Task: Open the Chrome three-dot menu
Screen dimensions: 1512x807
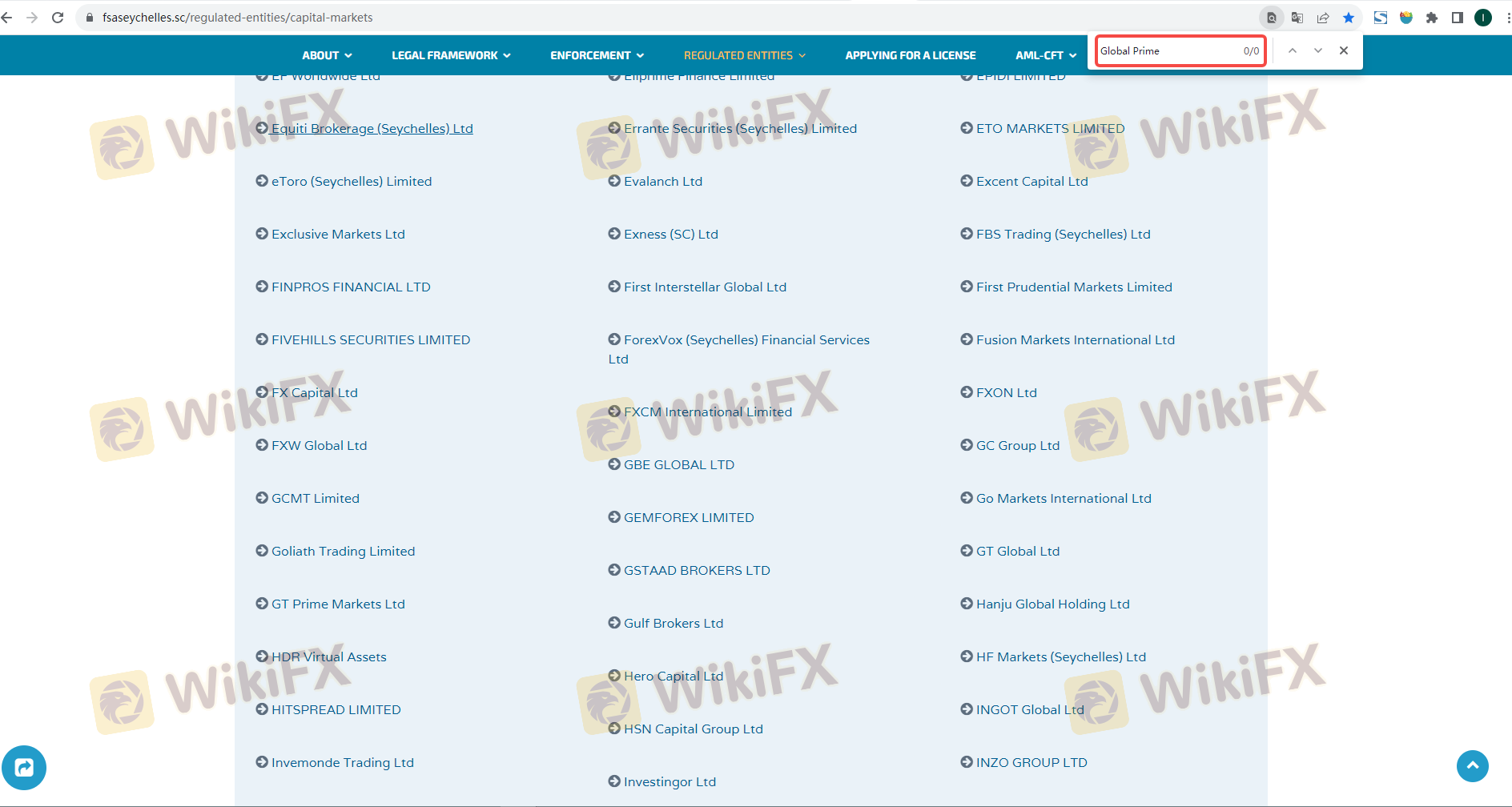Action: (1508, 18)
